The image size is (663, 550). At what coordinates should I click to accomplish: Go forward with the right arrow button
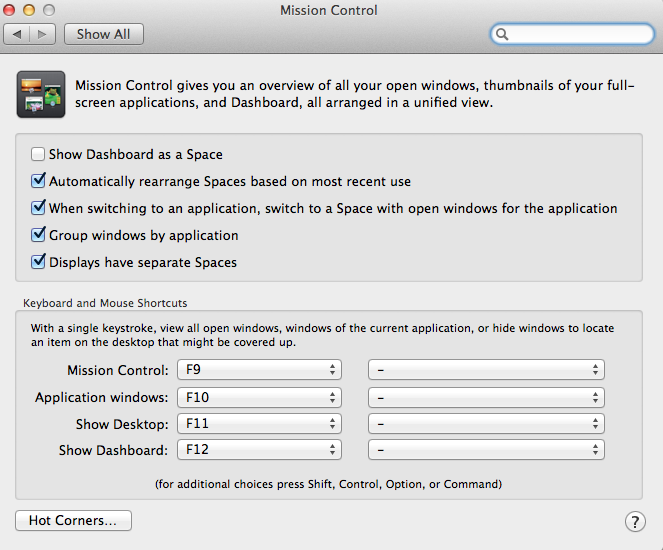pos(42,34)
